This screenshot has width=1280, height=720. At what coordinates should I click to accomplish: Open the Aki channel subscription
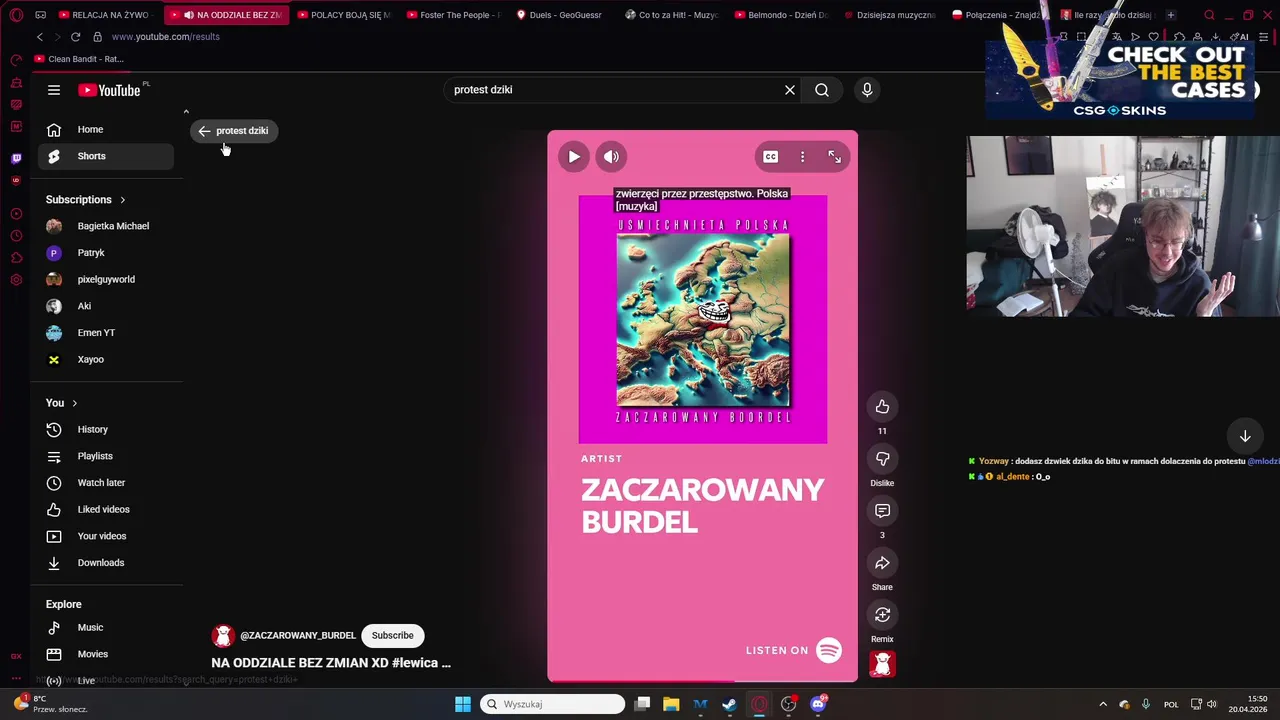pos(106,306)
